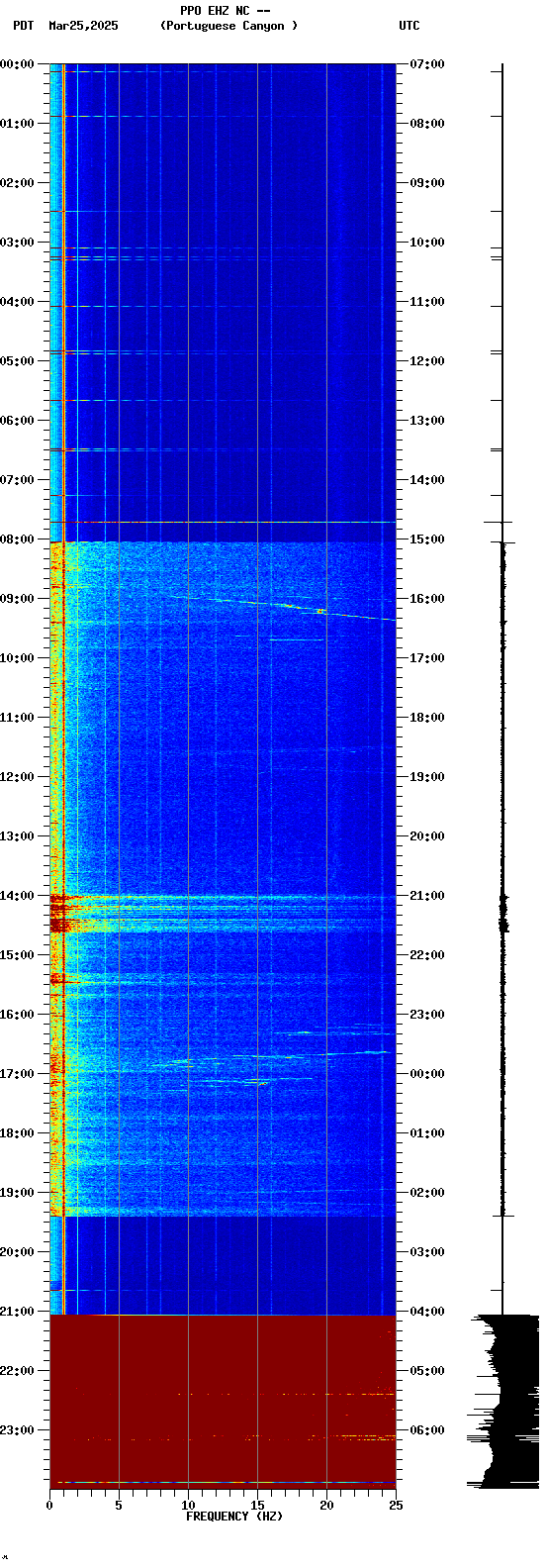
Task: Click the PDT time label "21:00"
Action: tap(17, 1312)
